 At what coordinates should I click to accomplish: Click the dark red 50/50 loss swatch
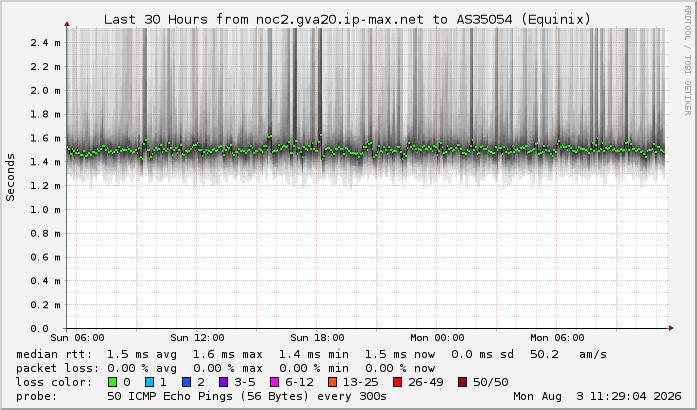tap(462, 382)
